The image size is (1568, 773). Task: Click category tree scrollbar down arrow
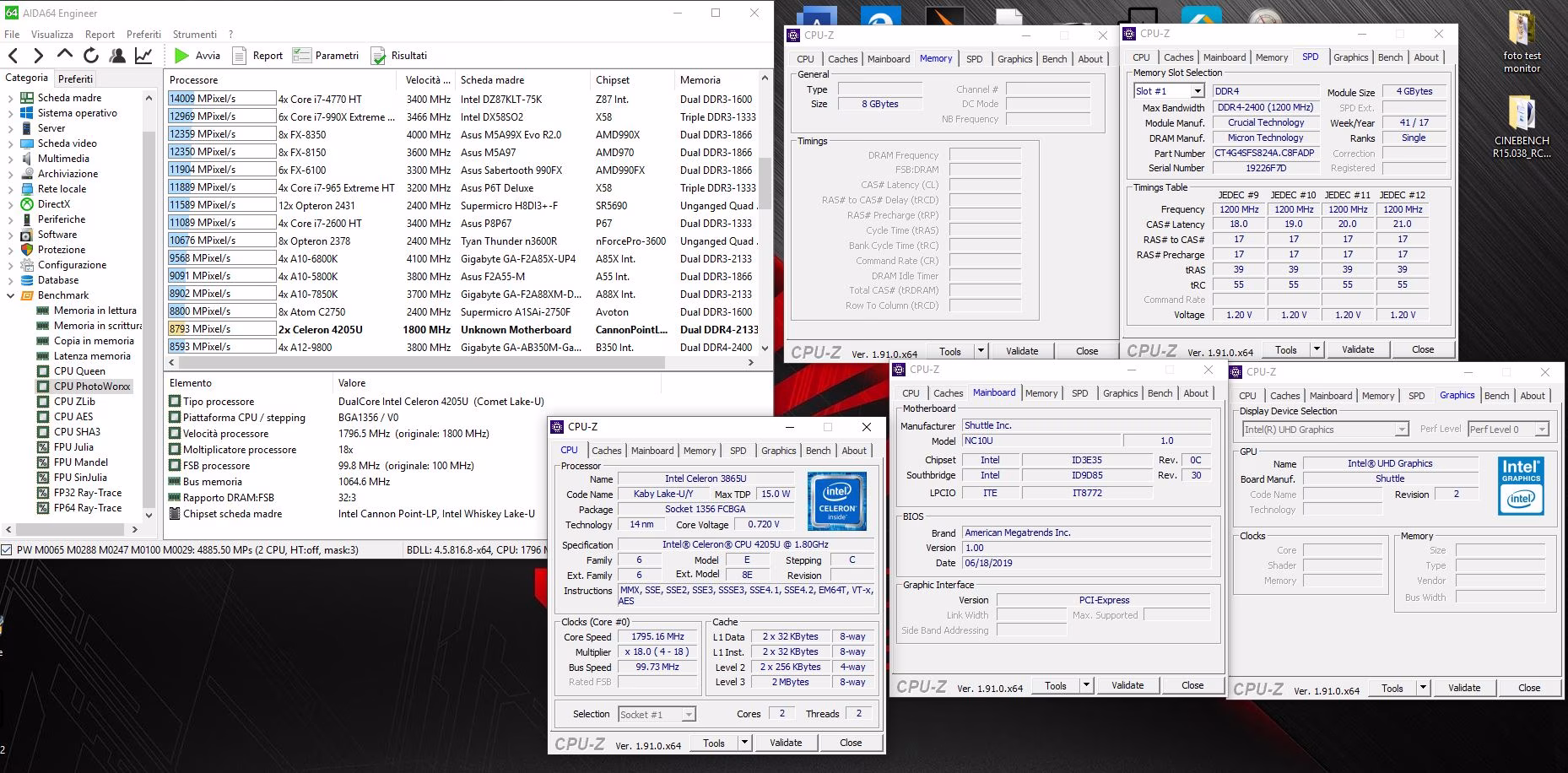[149, 515]
